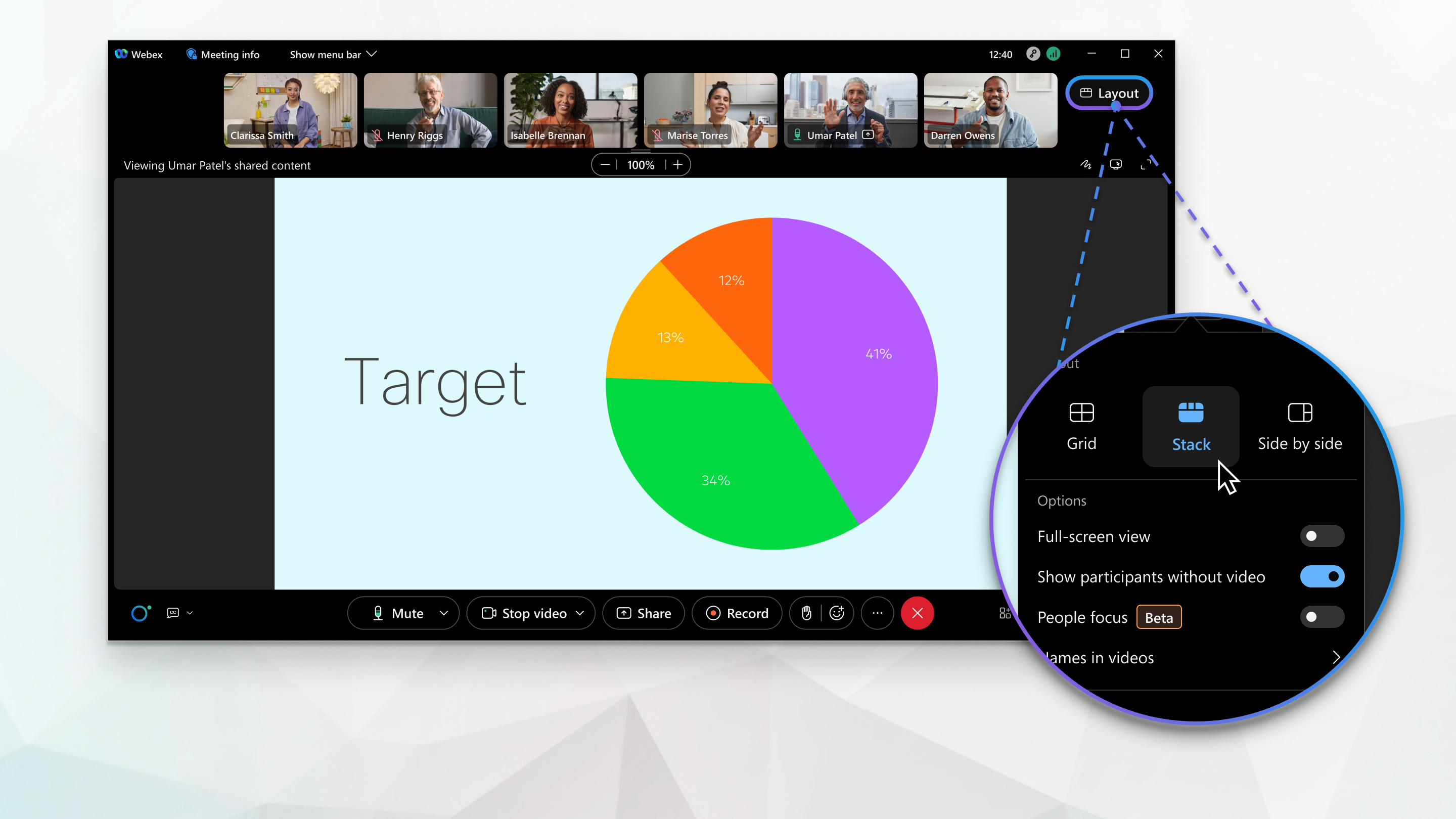Toggle the Full-screen view switch

click(1321, 536)
